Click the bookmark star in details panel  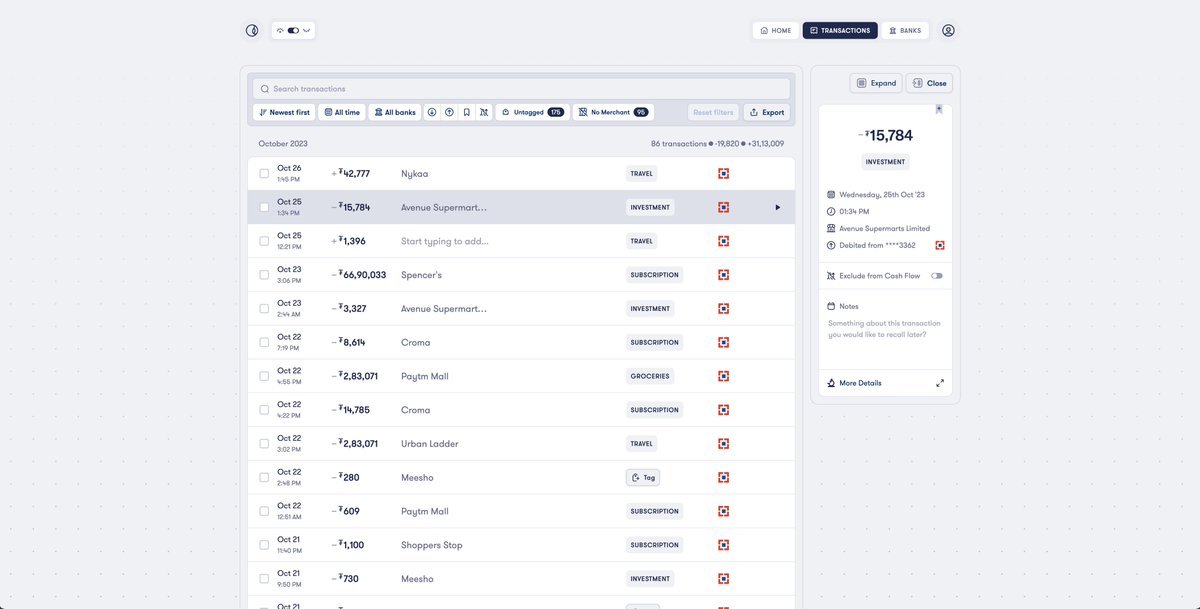[939, 110]
